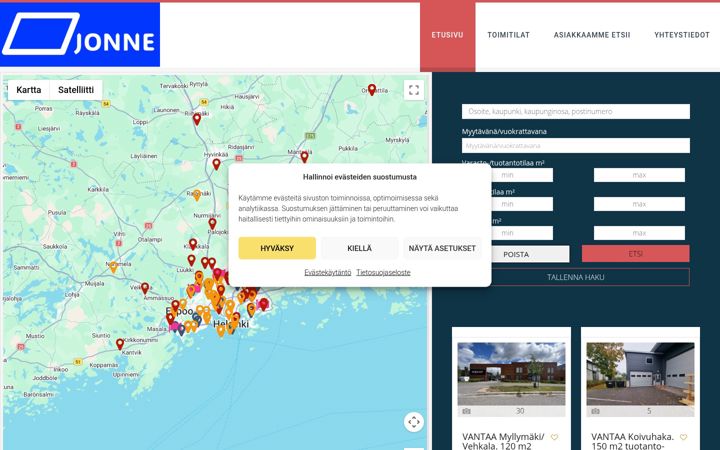
Task: Open the Etusivu menu item
Action: click(447, 35)
